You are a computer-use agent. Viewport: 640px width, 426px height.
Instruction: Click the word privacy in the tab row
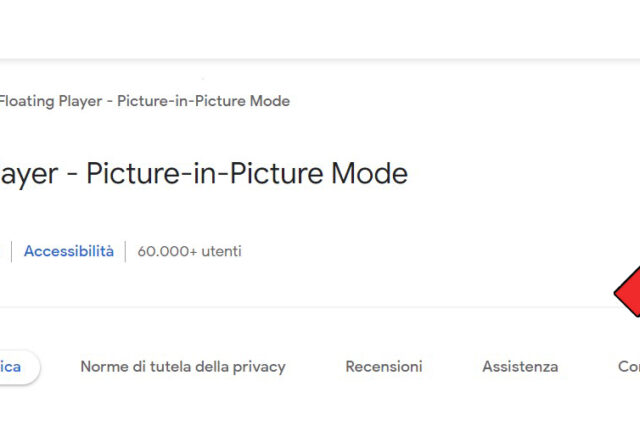[258, 367]
